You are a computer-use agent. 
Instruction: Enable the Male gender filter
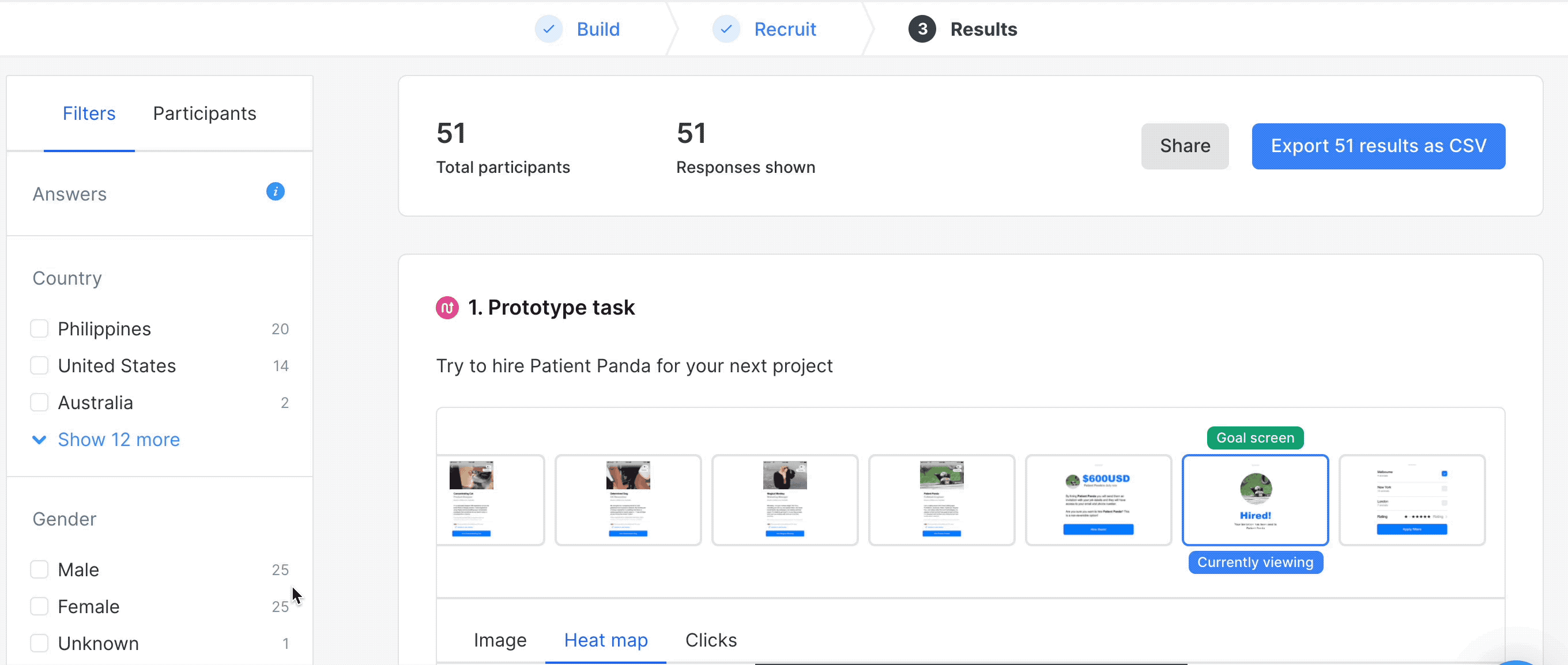tap(40, 569)
